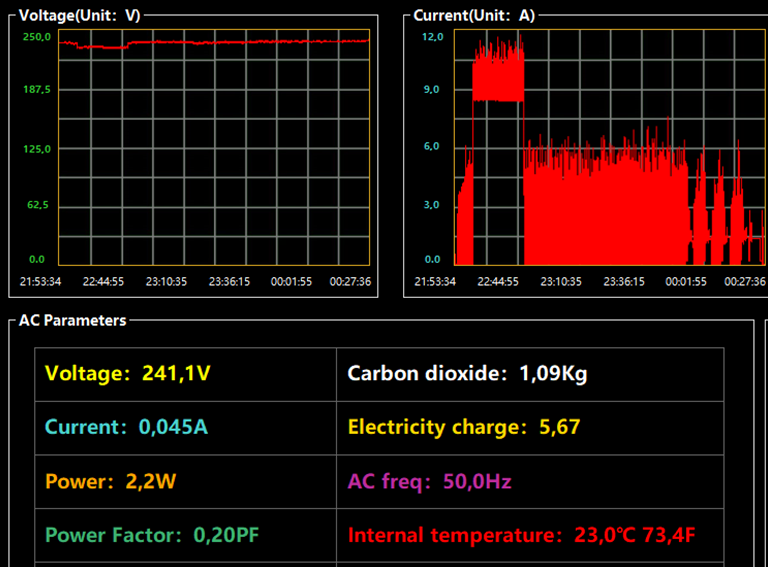Select the 125,0 voltage axis label

(35, 149)
